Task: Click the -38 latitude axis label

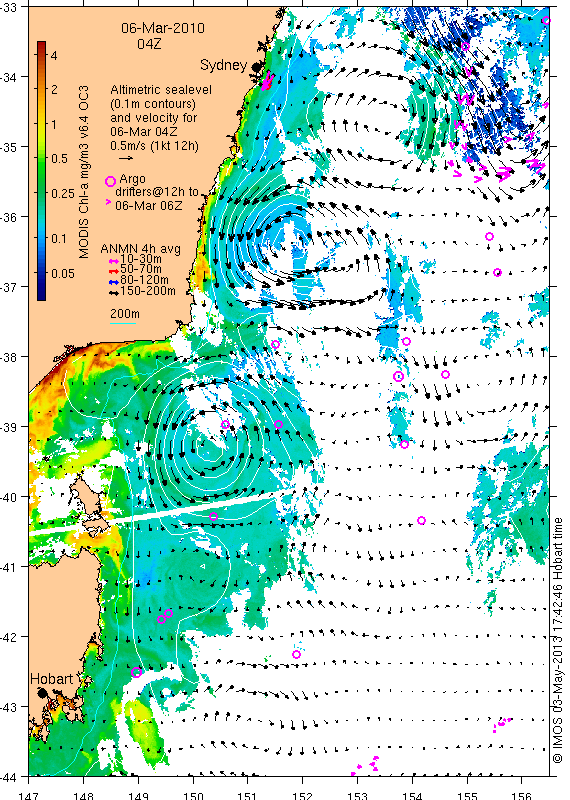Action: pyautogui.click(x=8, y=357)
